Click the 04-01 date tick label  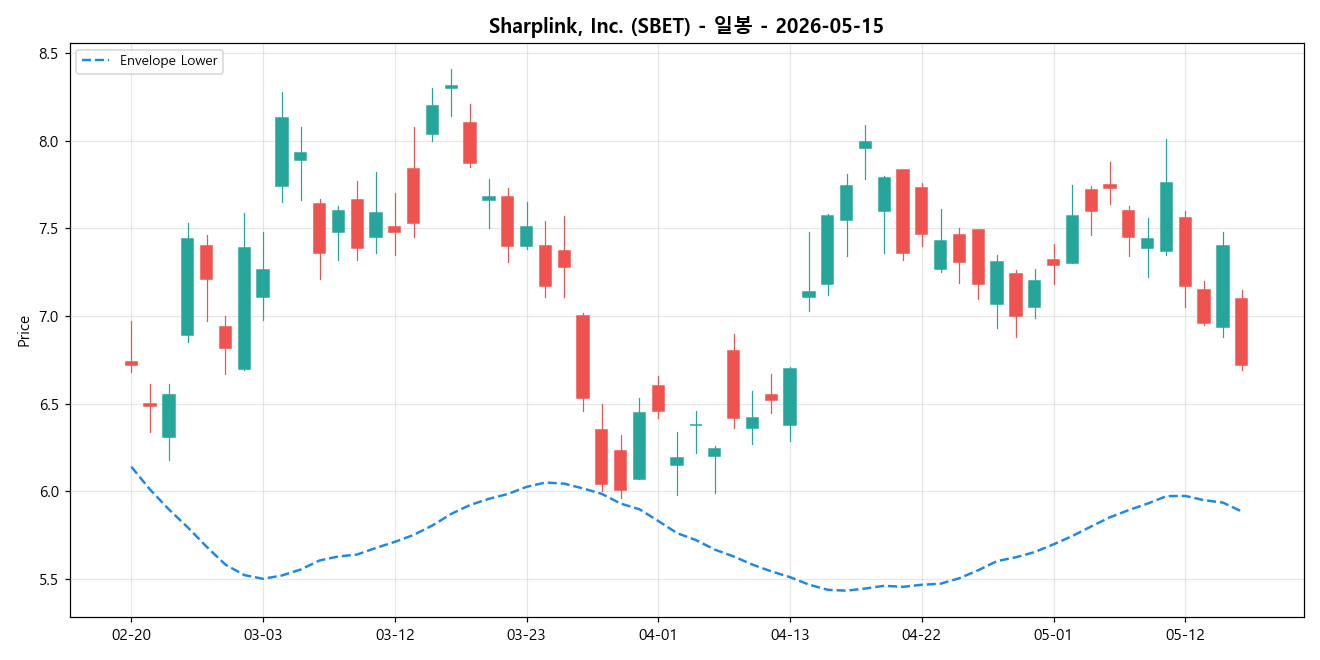pos(658,634)
